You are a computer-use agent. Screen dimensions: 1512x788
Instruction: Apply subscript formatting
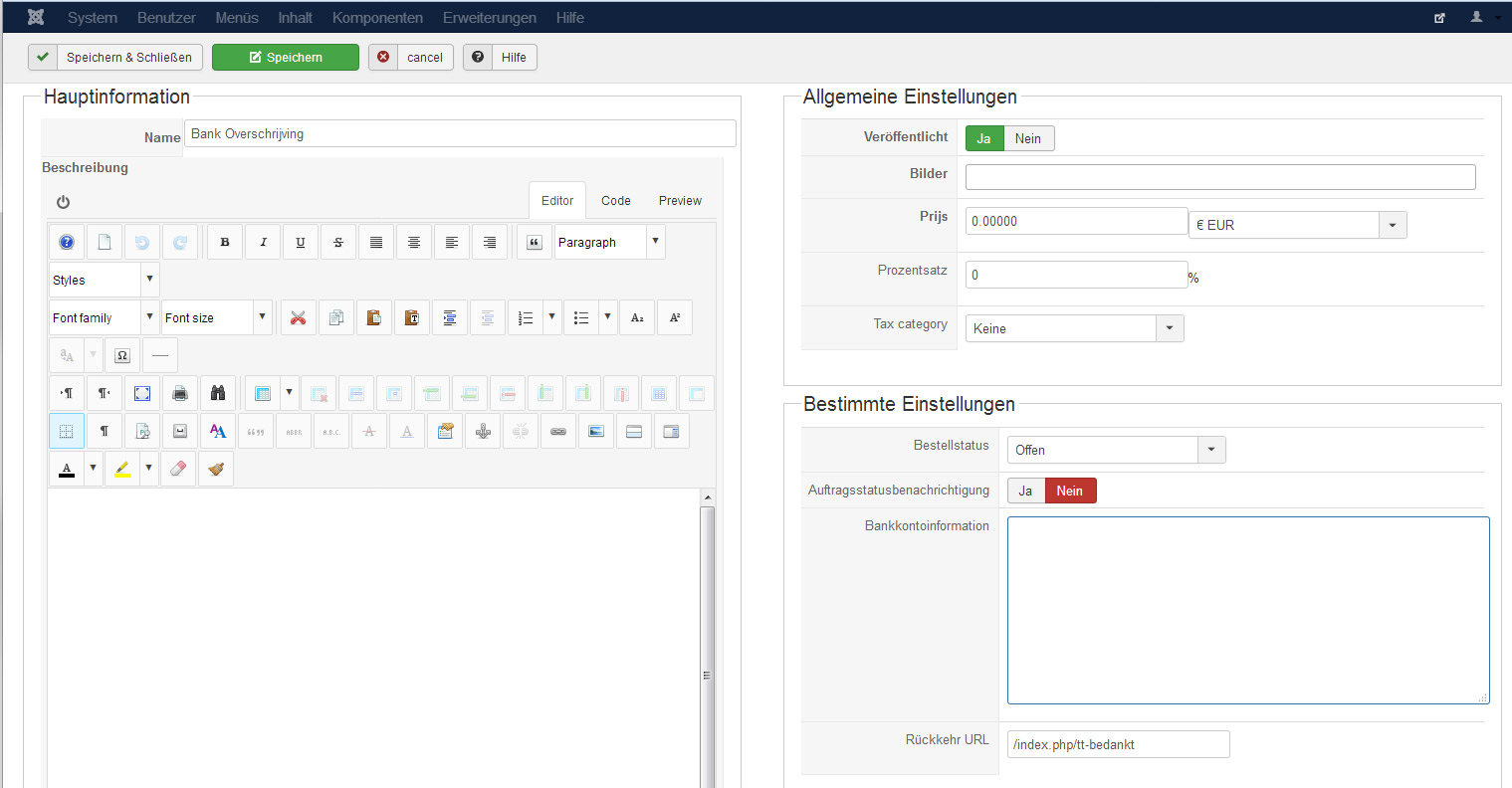(637, 317)
